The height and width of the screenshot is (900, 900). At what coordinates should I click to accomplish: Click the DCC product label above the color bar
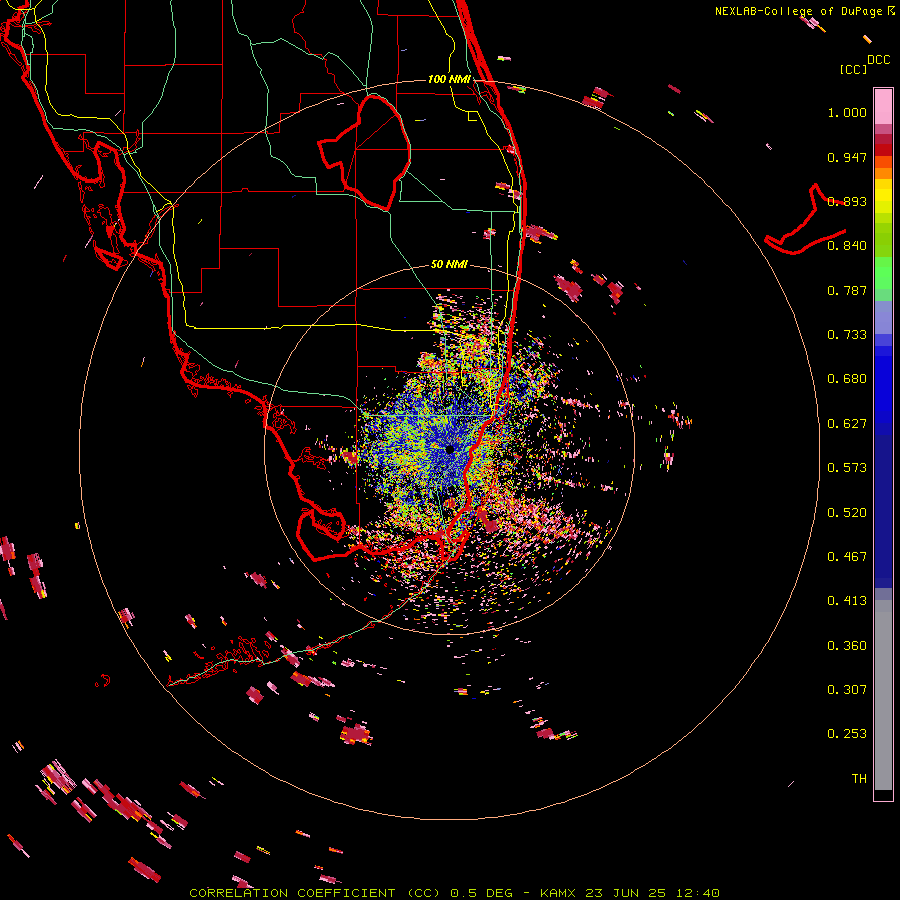tap(879, 60)
